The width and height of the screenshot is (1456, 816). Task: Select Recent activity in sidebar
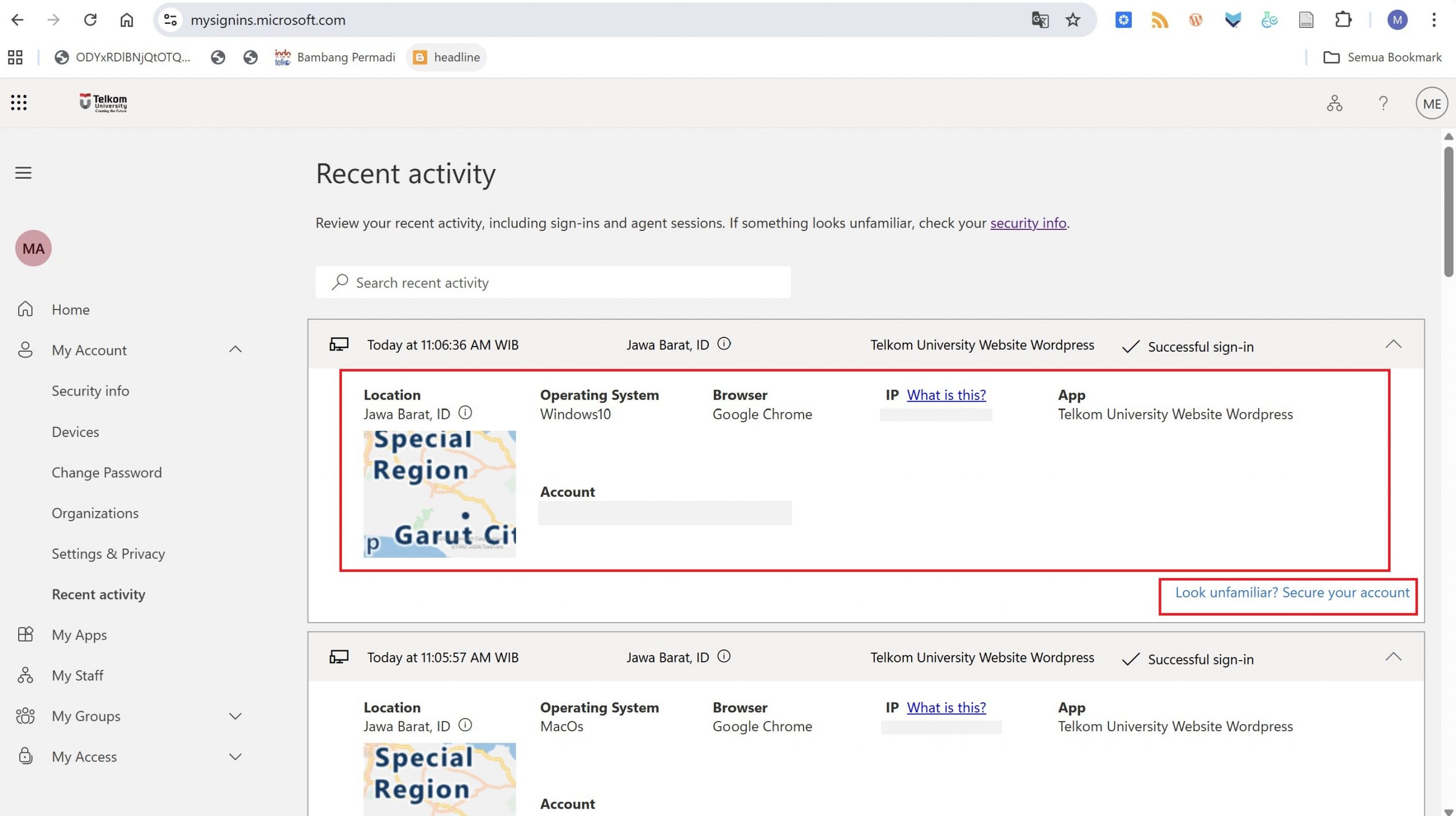coord(98,594)
